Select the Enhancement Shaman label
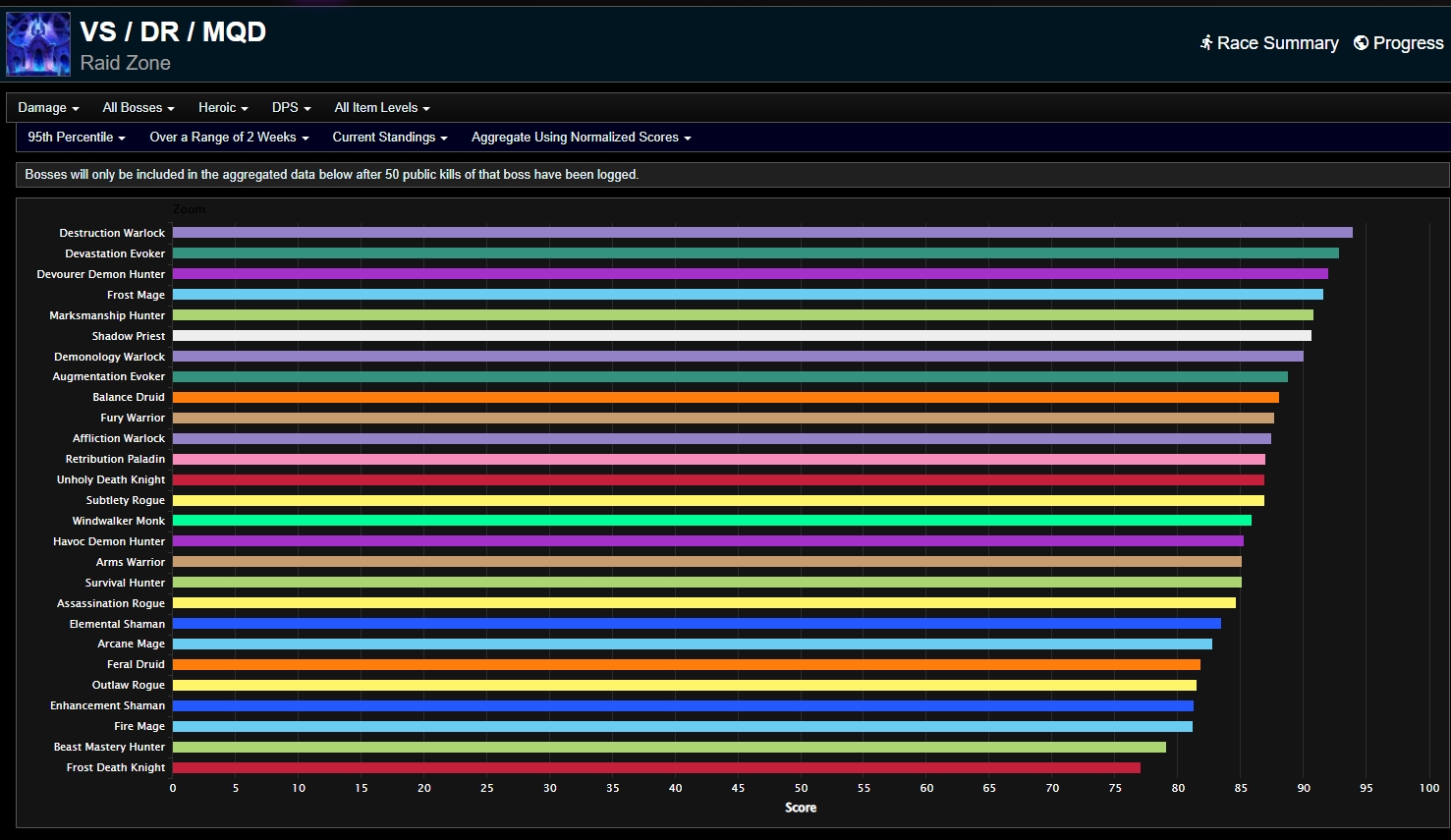 108,705
